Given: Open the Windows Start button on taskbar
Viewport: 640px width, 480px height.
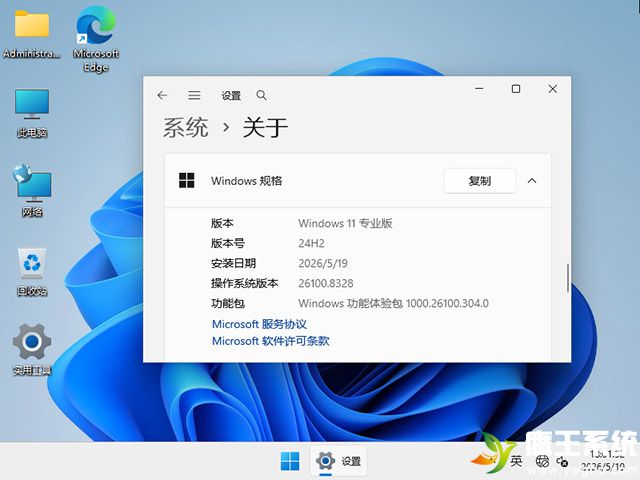Looking at the screenshot, I should tap(290, 461).
